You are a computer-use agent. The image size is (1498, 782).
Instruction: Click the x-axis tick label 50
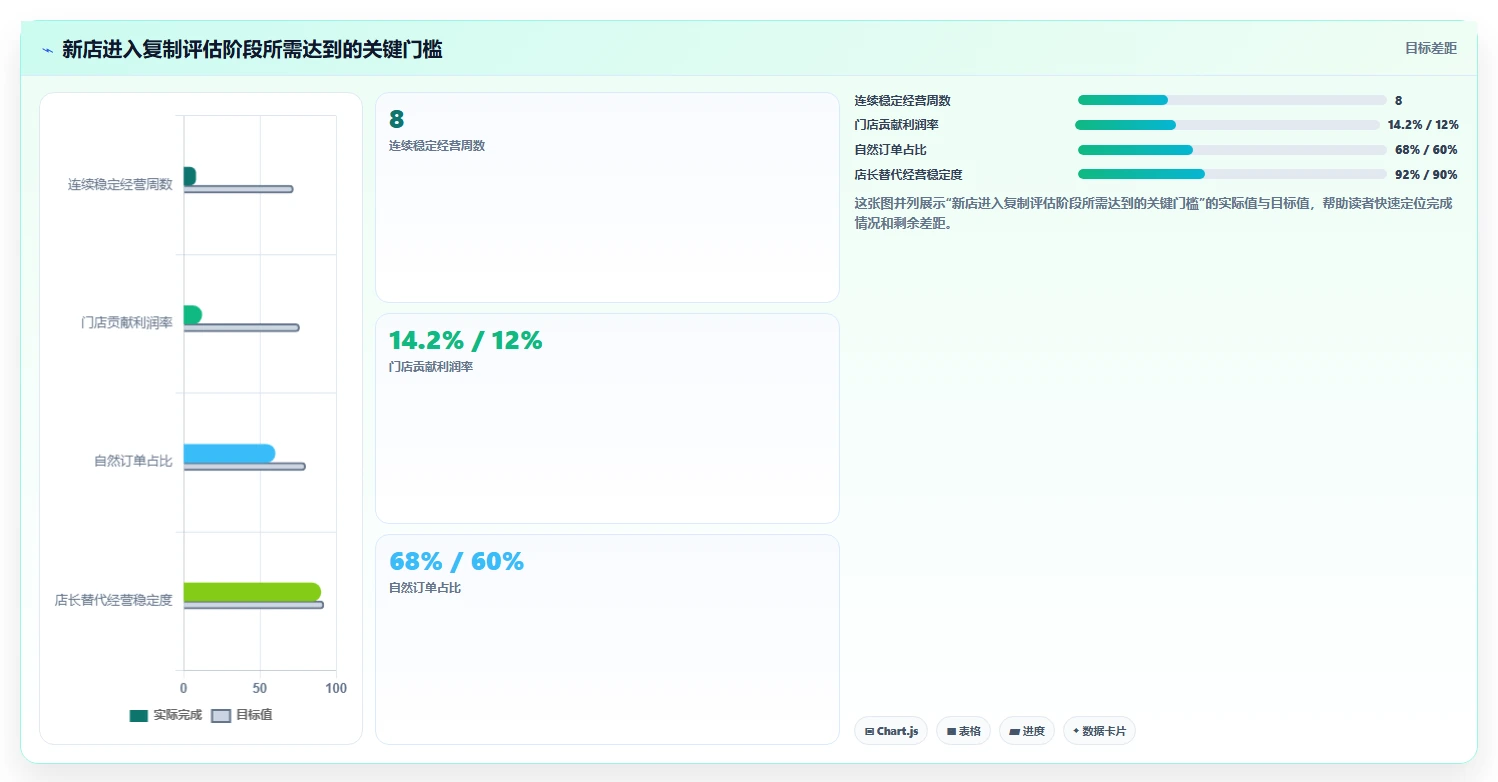(260, 688)
